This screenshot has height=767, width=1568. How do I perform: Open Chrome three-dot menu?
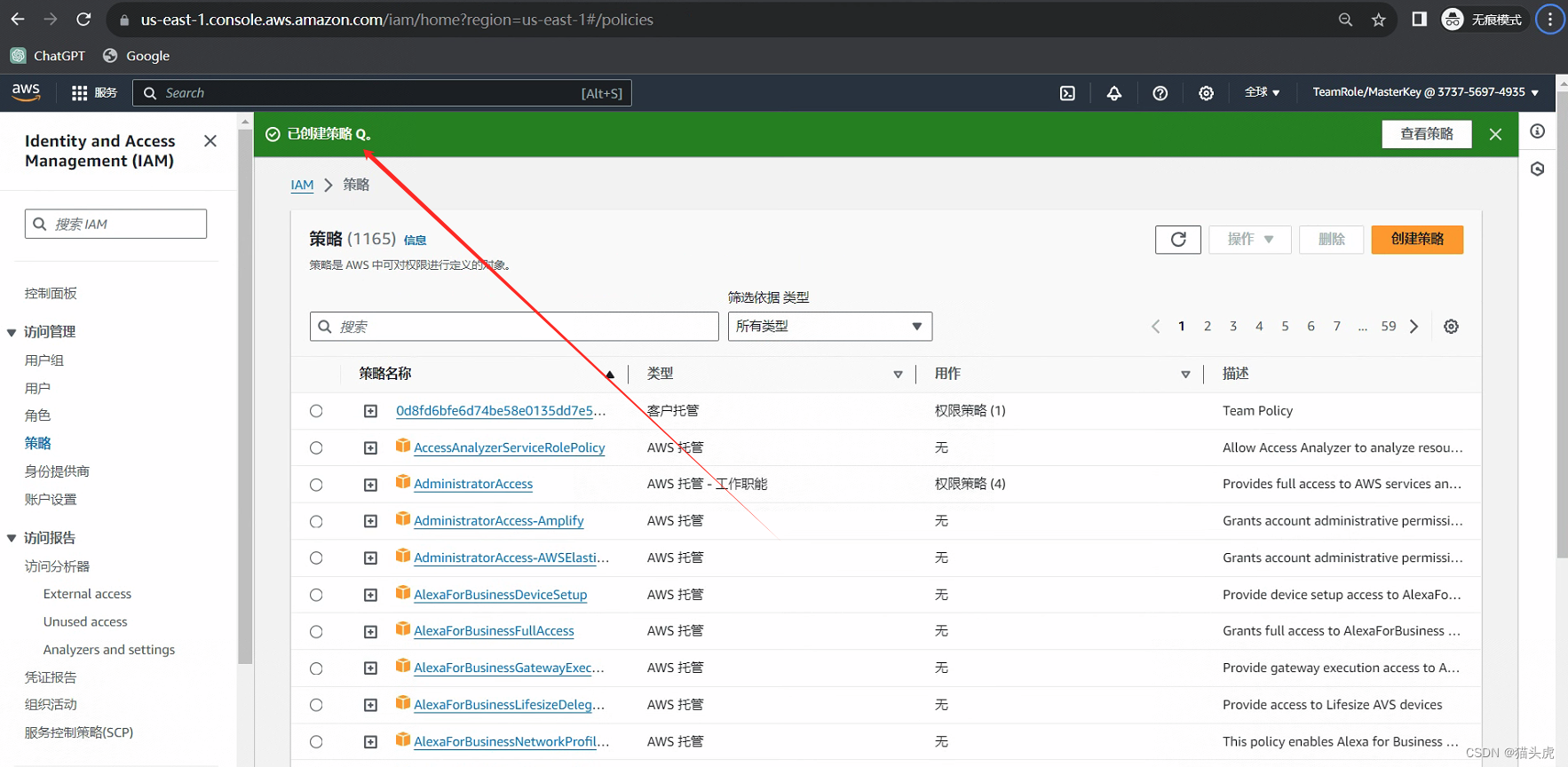pos(1550,20)
